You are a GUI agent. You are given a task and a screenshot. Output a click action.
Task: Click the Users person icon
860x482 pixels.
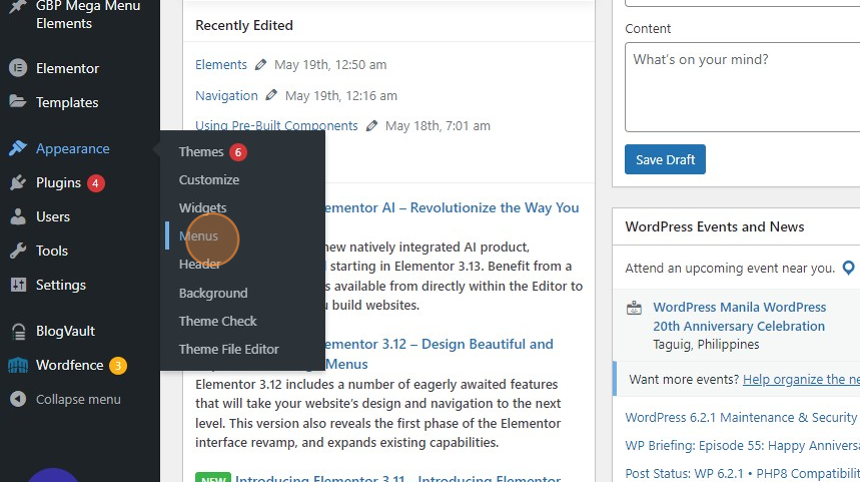pos(18,217)
